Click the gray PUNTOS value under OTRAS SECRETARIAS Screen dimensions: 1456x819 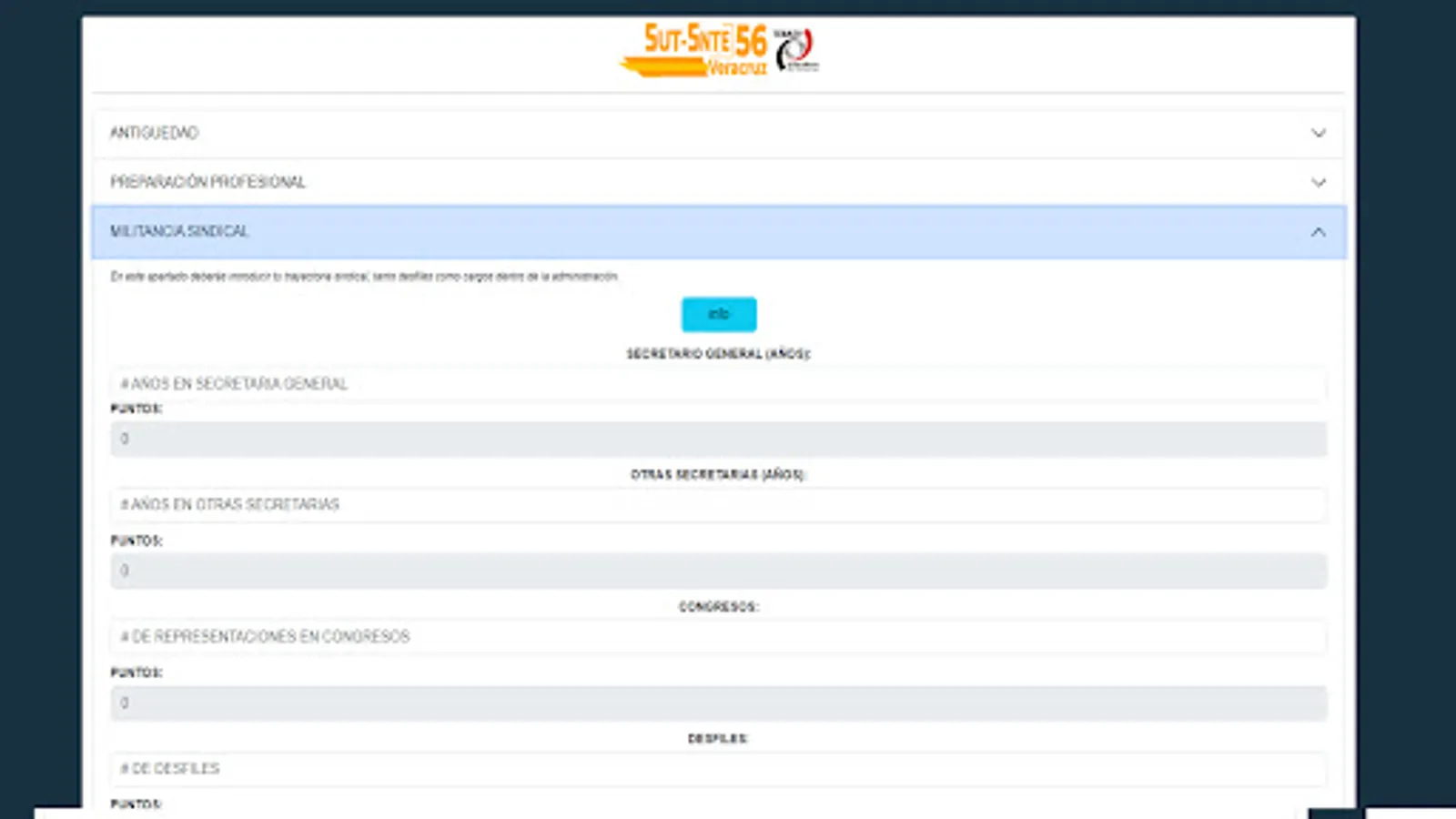pos(719,571)
